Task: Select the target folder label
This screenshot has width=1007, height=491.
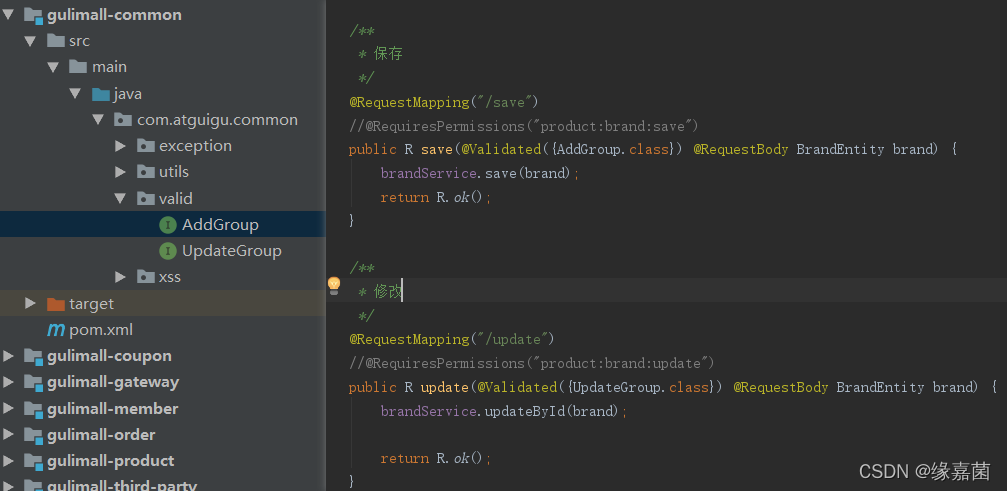Action: (x=91, y=304)
